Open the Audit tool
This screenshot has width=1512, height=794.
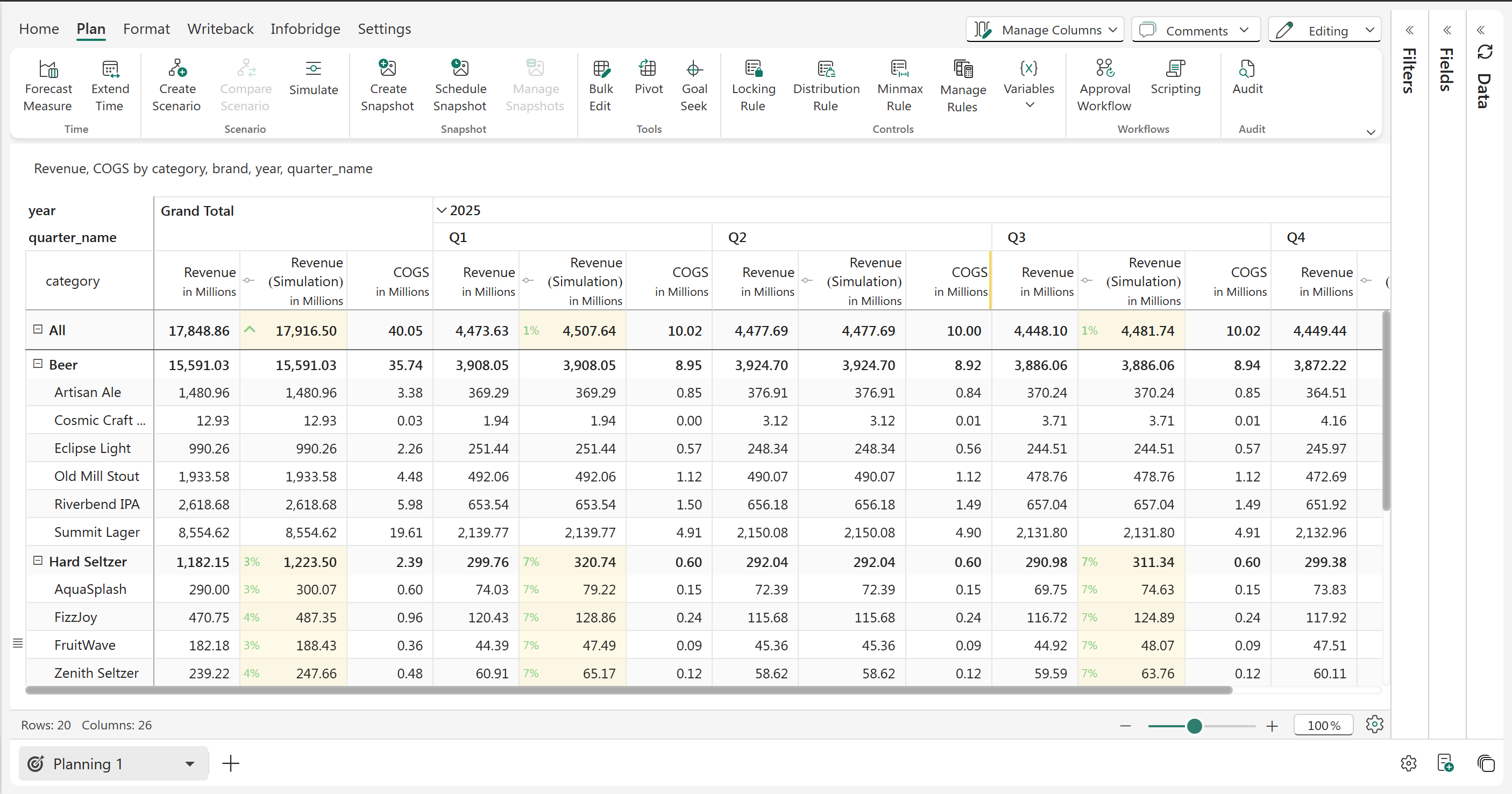pos(1247,69)
